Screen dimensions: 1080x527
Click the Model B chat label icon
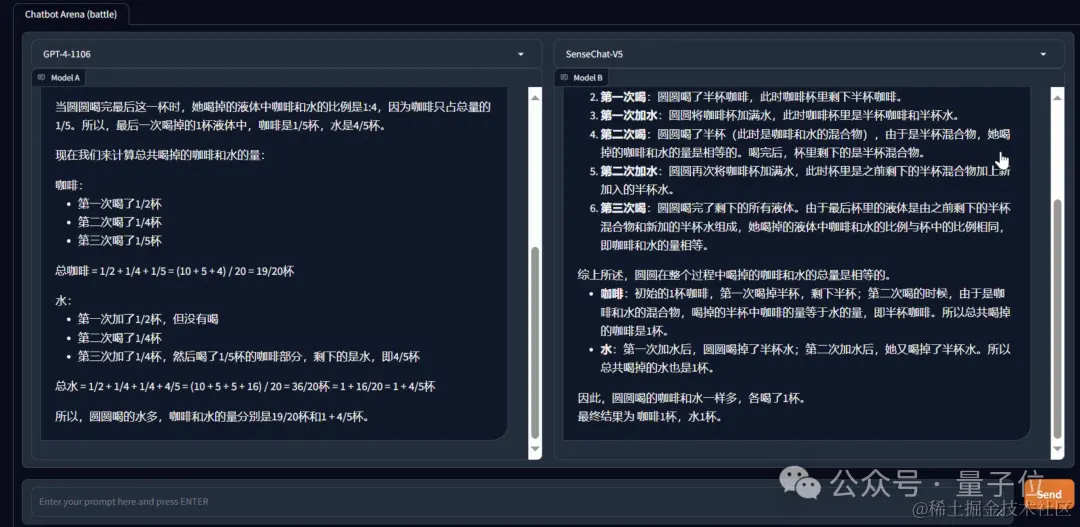(564, 78)
